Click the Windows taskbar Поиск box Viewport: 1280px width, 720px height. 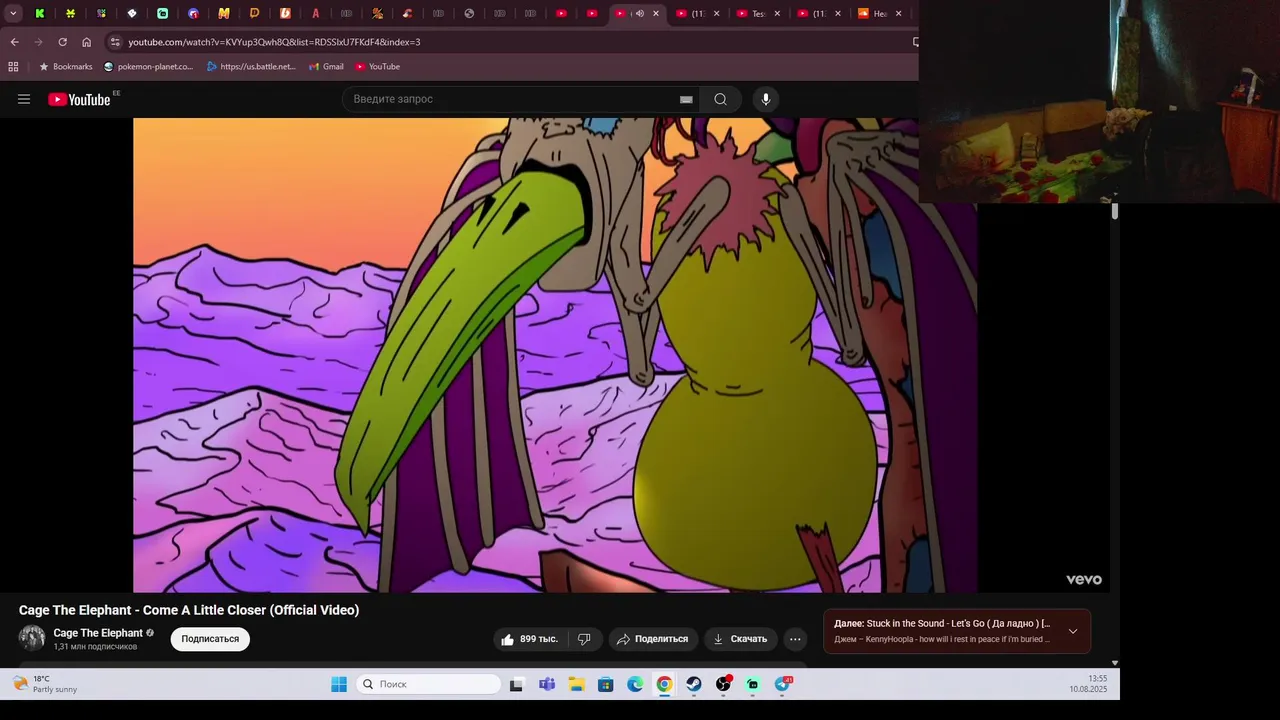(x=428, y=684)
